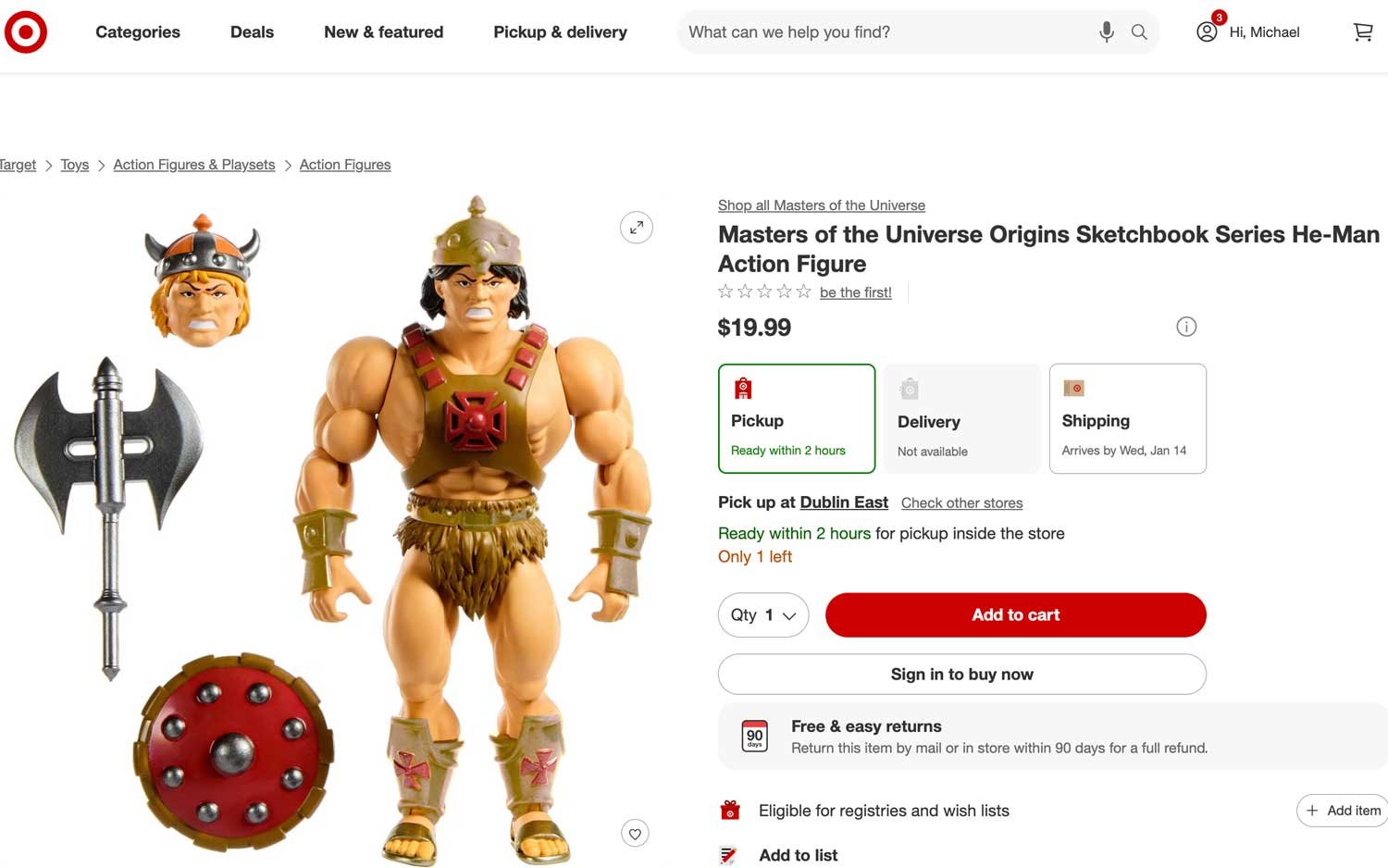Viewport: 1388px width, 868px height.
Task: Click the Add to cart button
Action: [x=1015, y=614]
